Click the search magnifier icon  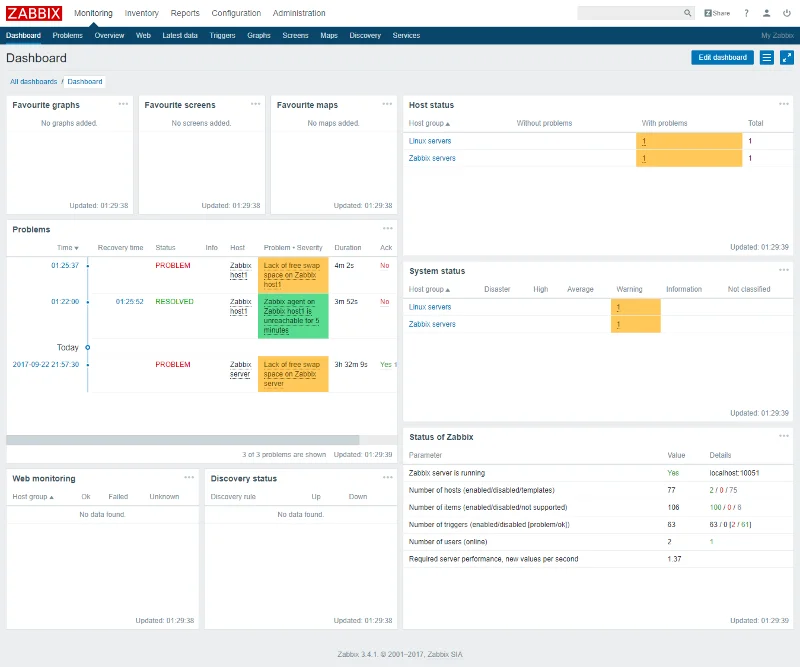tap(687, 13)
